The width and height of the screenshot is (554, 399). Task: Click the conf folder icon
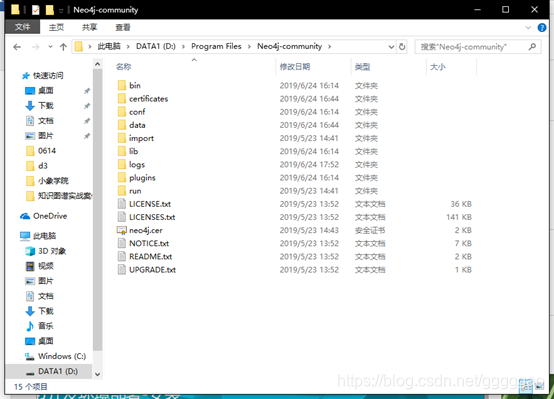pyautogui.click(x=122, y=112)
